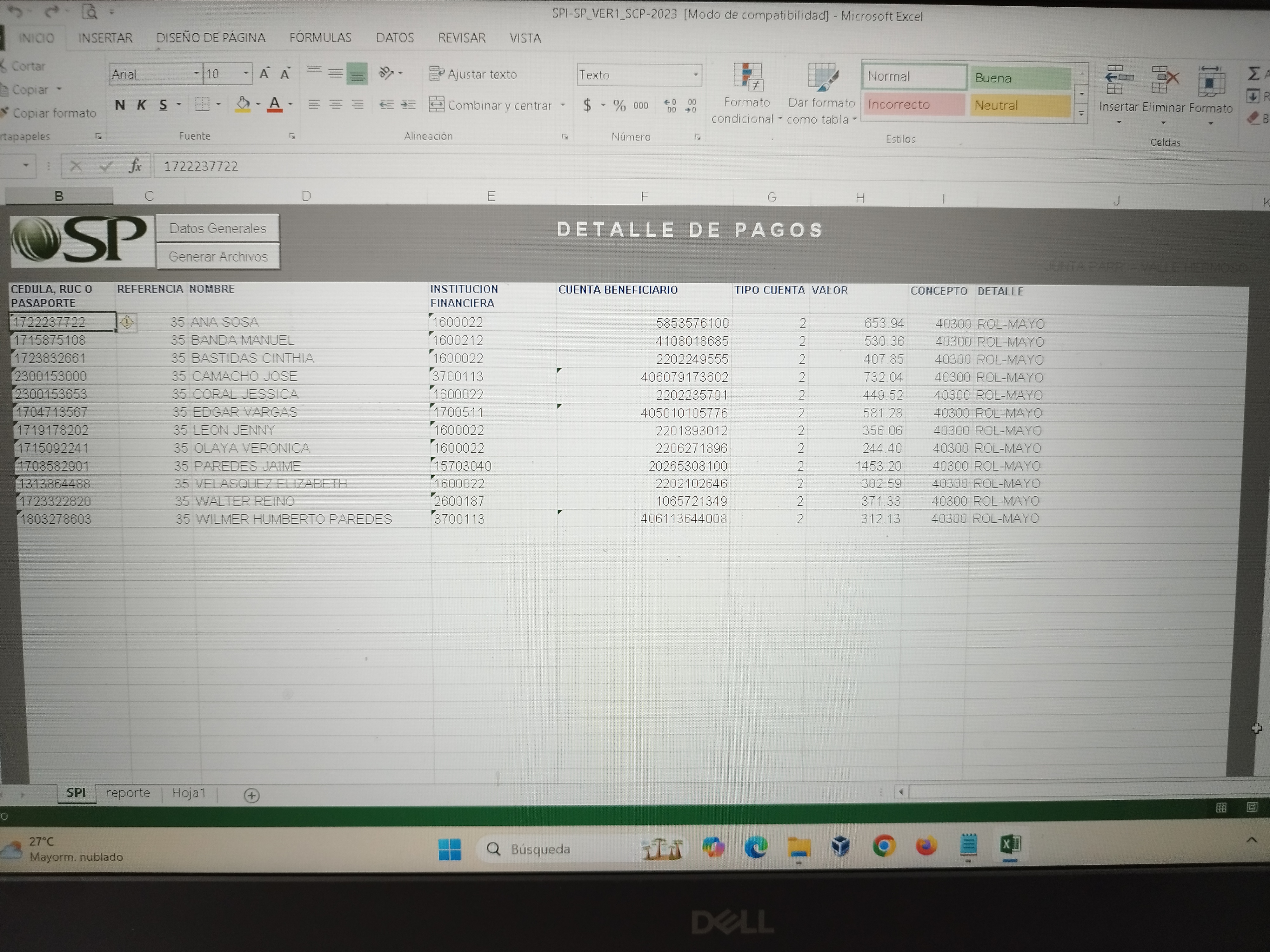Open the FÓRMULAS ribbon tab
The width and height of the screenshot is (1270, 952).
pyautogui.click(x=320, y=38)
